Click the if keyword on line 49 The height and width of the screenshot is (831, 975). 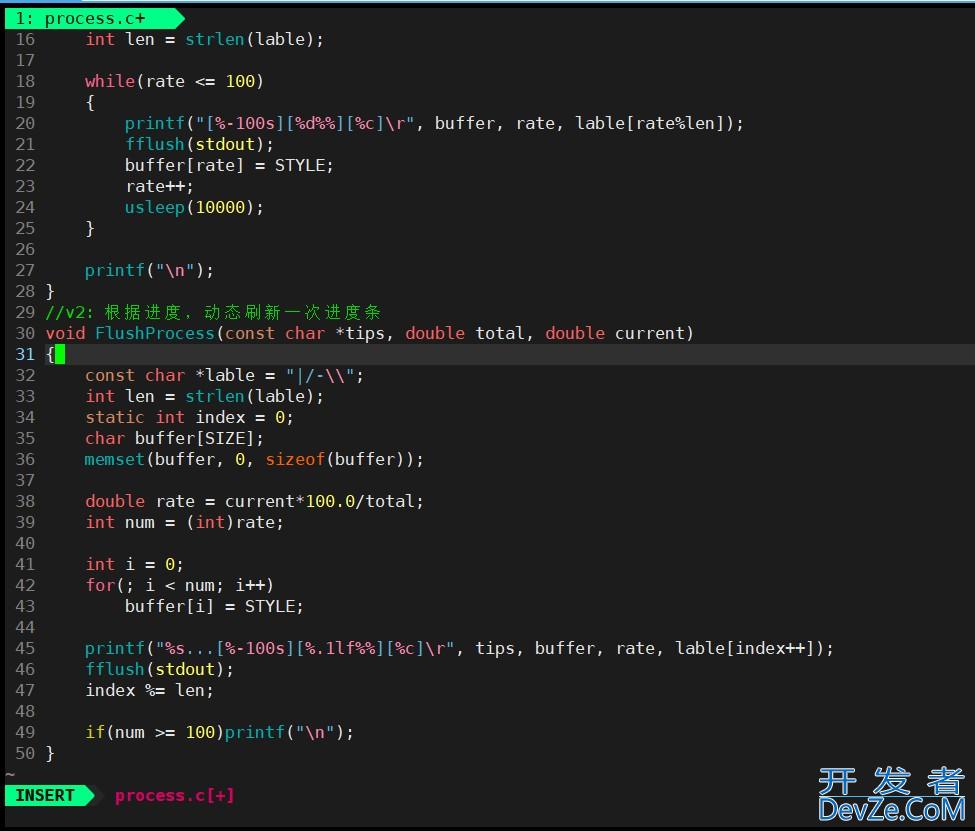point(94,732)
